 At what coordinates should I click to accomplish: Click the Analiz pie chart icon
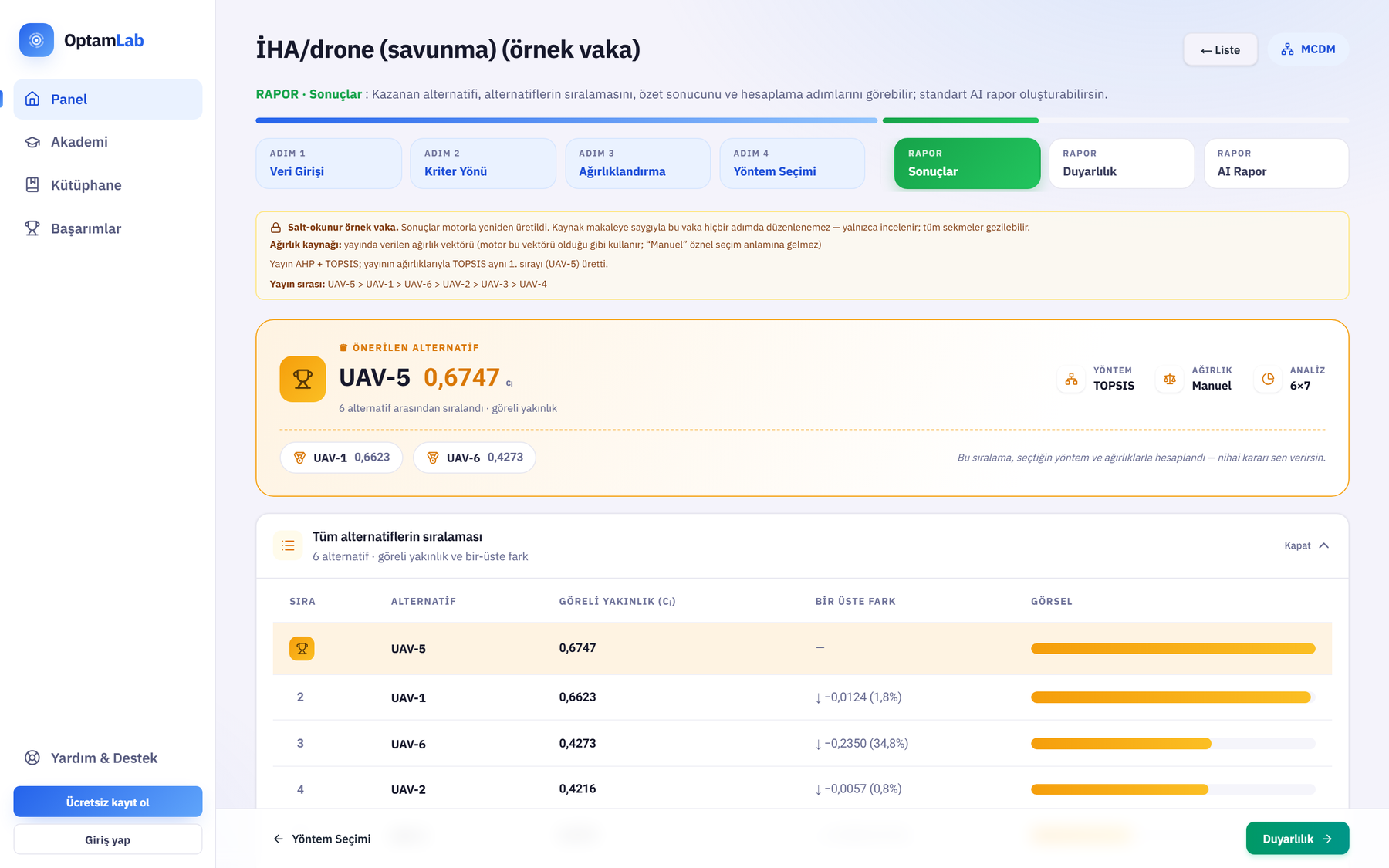pyautogui.click(x=1268, y=379)
